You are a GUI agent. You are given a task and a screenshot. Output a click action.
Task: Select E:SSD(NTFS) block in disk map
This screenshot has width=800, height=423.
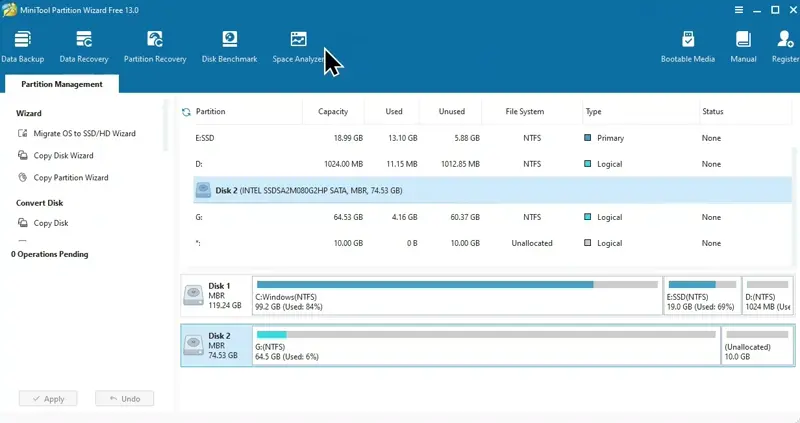point(702,295)
